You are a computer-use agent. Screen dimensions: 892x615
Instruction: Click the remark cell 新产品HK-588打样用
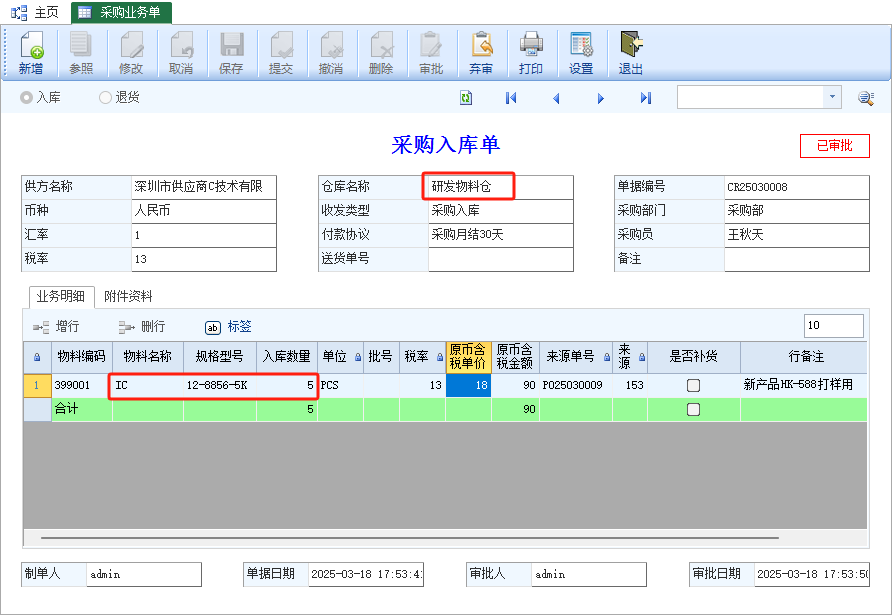(x=803, y=386)
